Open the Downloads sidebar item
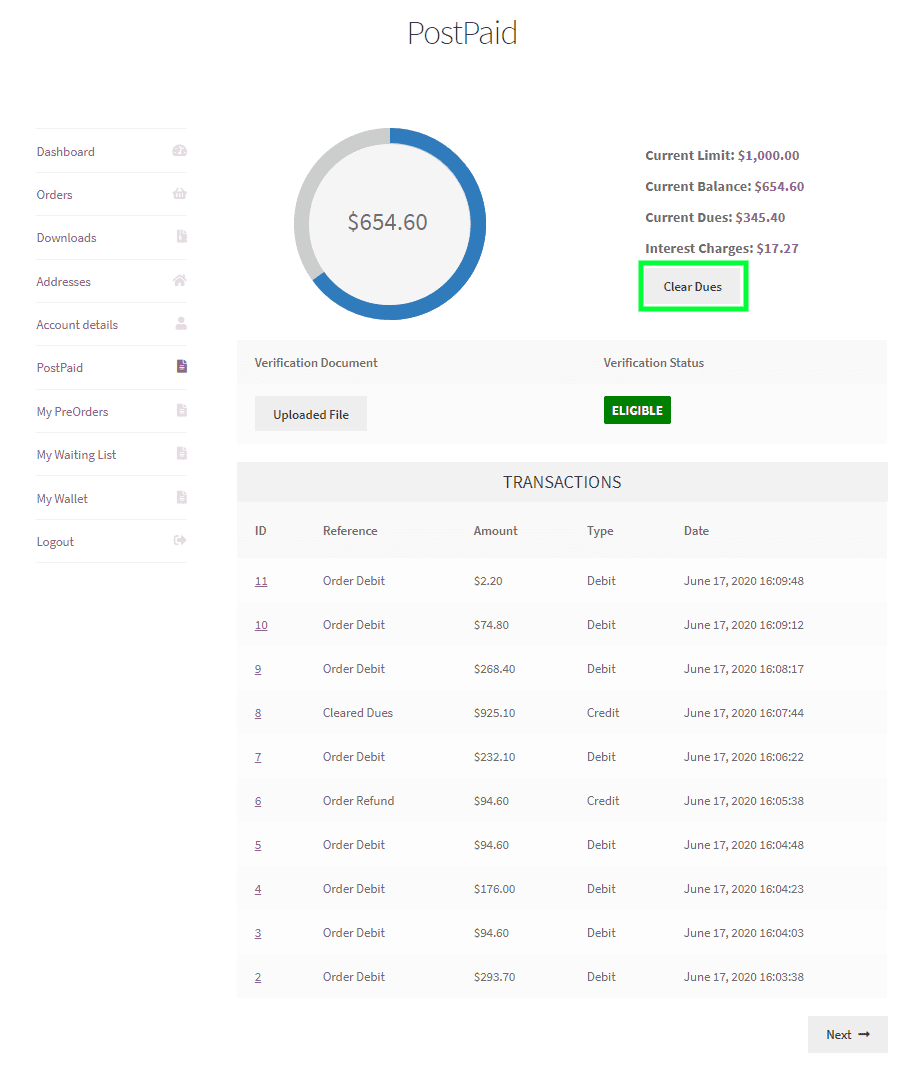 tap(67, 238)
